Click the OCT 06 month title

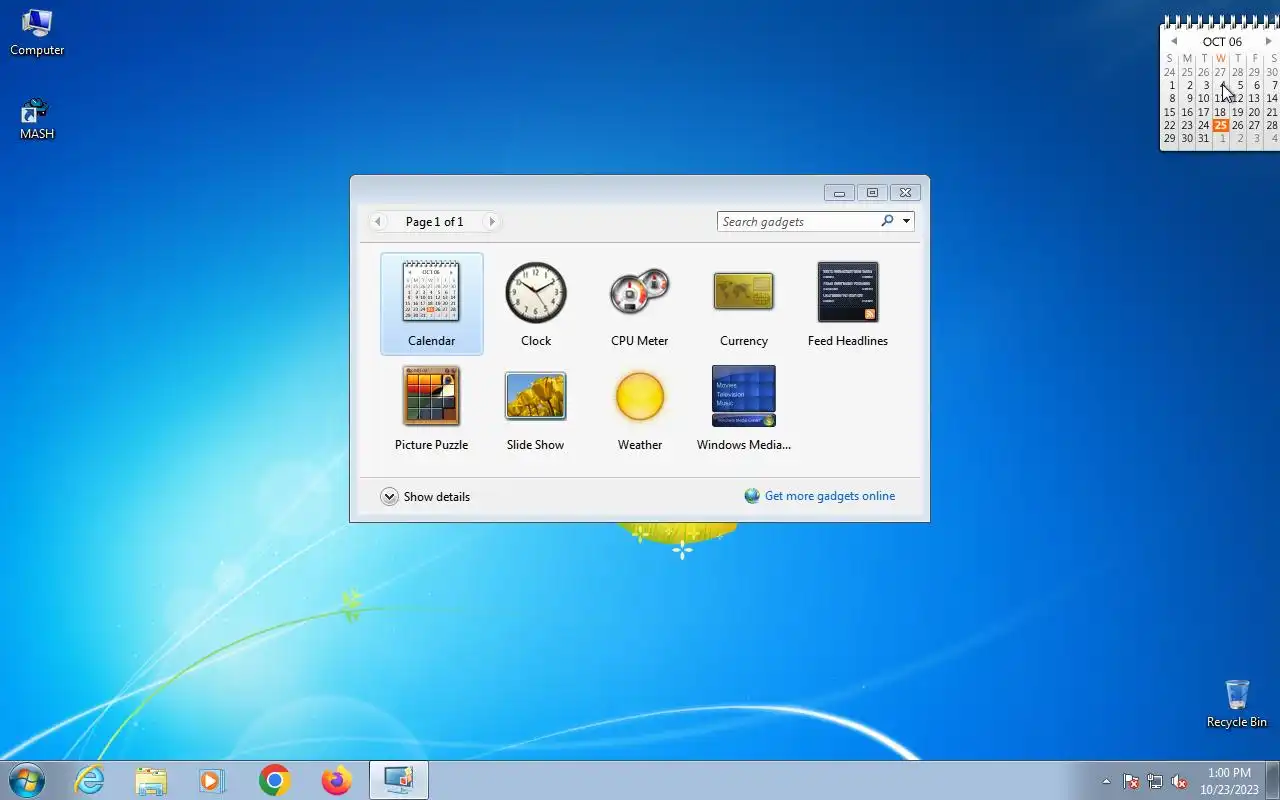point(1222,42)
